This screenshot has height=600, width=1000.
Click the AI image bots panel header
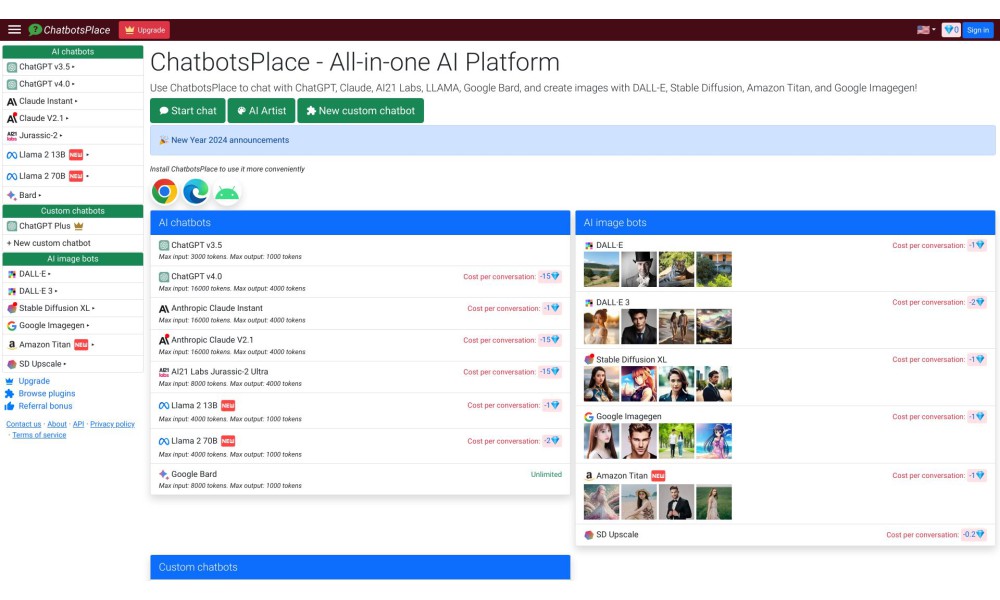[x=785, y=223]
